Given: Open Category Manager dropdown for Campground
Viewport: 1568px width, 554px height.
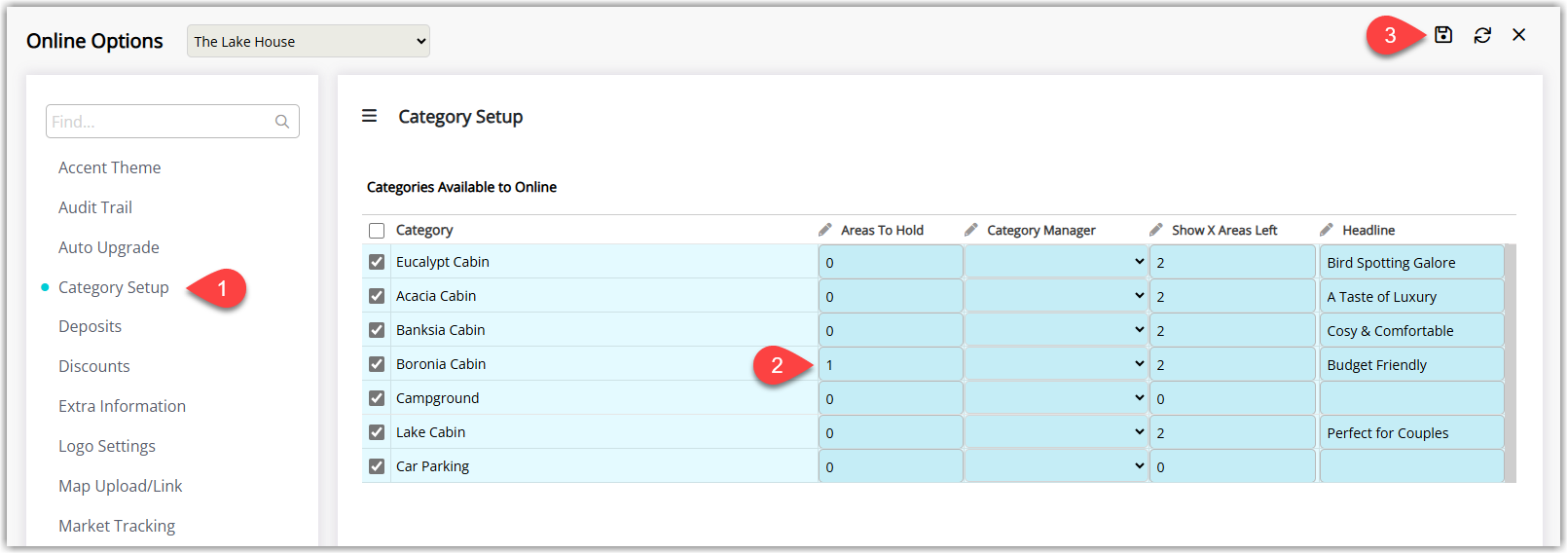Looking at the screenshot, I should click(x=1056, y=398).
